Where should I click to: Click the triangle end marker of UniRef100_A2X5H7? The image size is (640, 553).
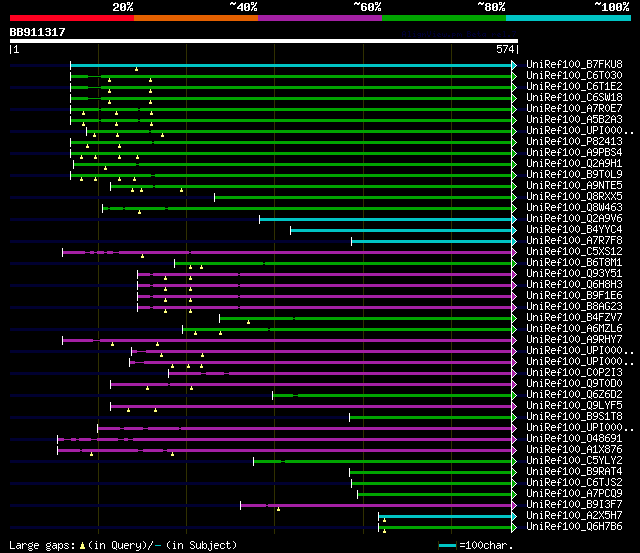pos(514,517)
